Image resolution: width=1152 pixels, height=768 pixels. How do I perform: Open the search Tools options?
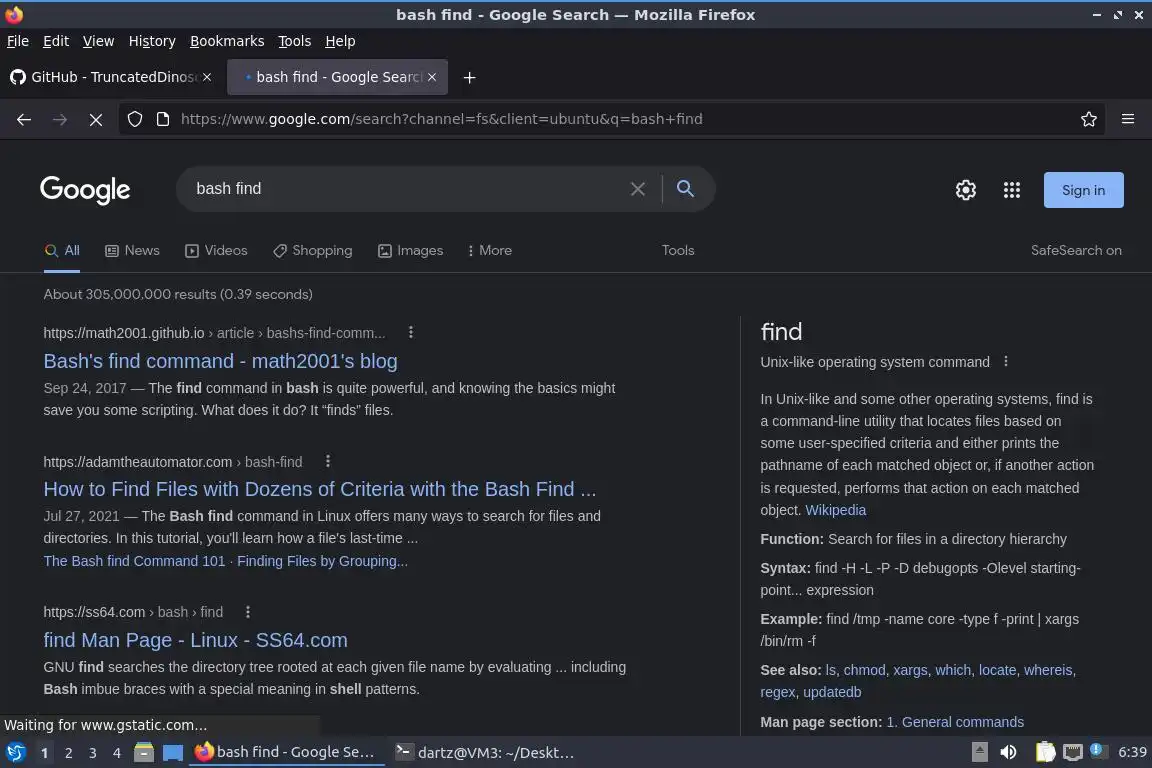[677, 251]
